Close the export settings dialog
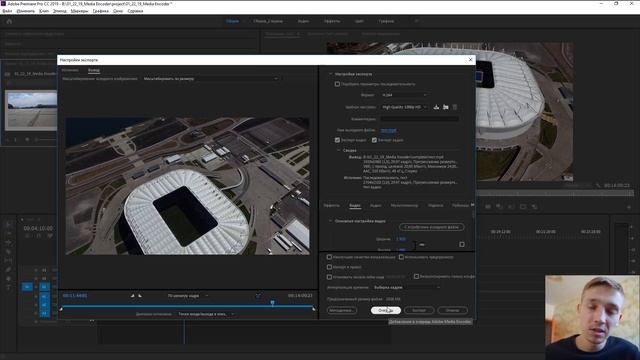The height and width of the screenshot is (360, 640). (470, 60)
